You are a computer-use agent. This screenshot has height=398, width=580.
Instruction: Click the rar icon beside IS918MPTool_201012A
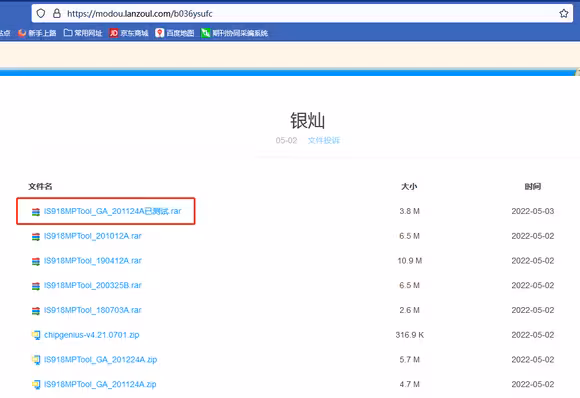coord(36,237)
